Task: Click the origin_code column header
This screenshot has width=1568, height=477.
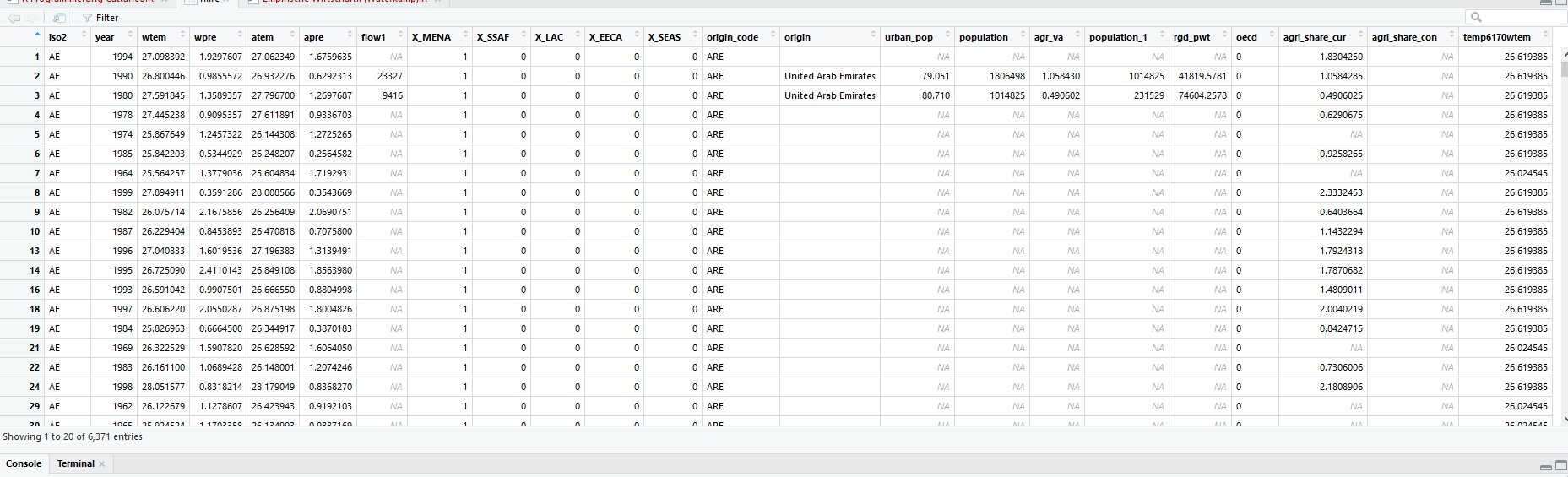Action: pos(732,37)
